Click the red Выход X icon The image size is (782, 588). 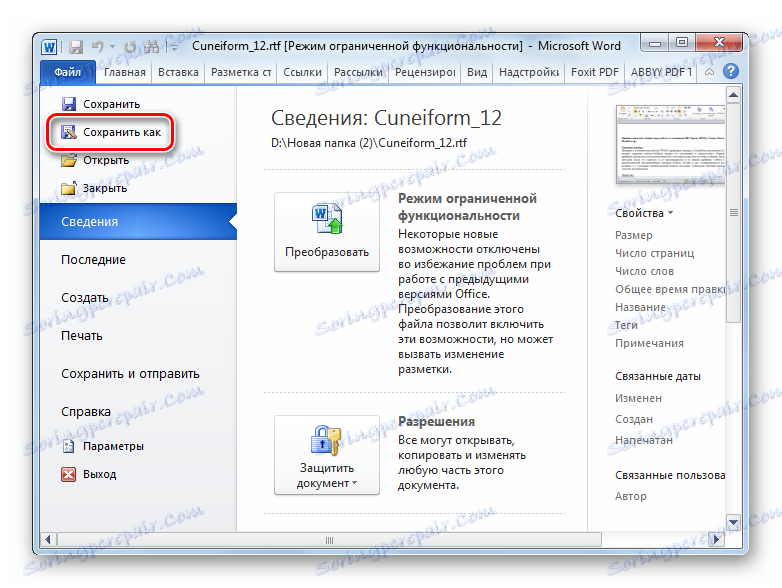click(69, 474)
